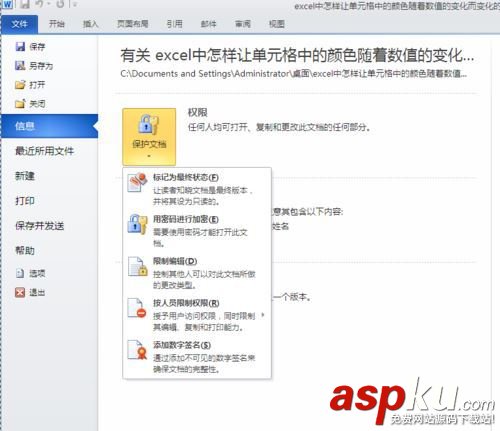Screen dimensions: 500x431
Task: Click the 权限 (Permissions) heading
Action: tap(198, 113)
